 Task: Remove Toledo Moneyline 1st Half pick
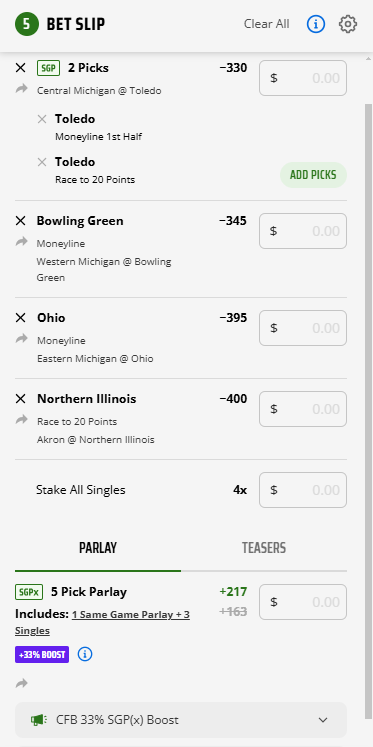(42, 119)
